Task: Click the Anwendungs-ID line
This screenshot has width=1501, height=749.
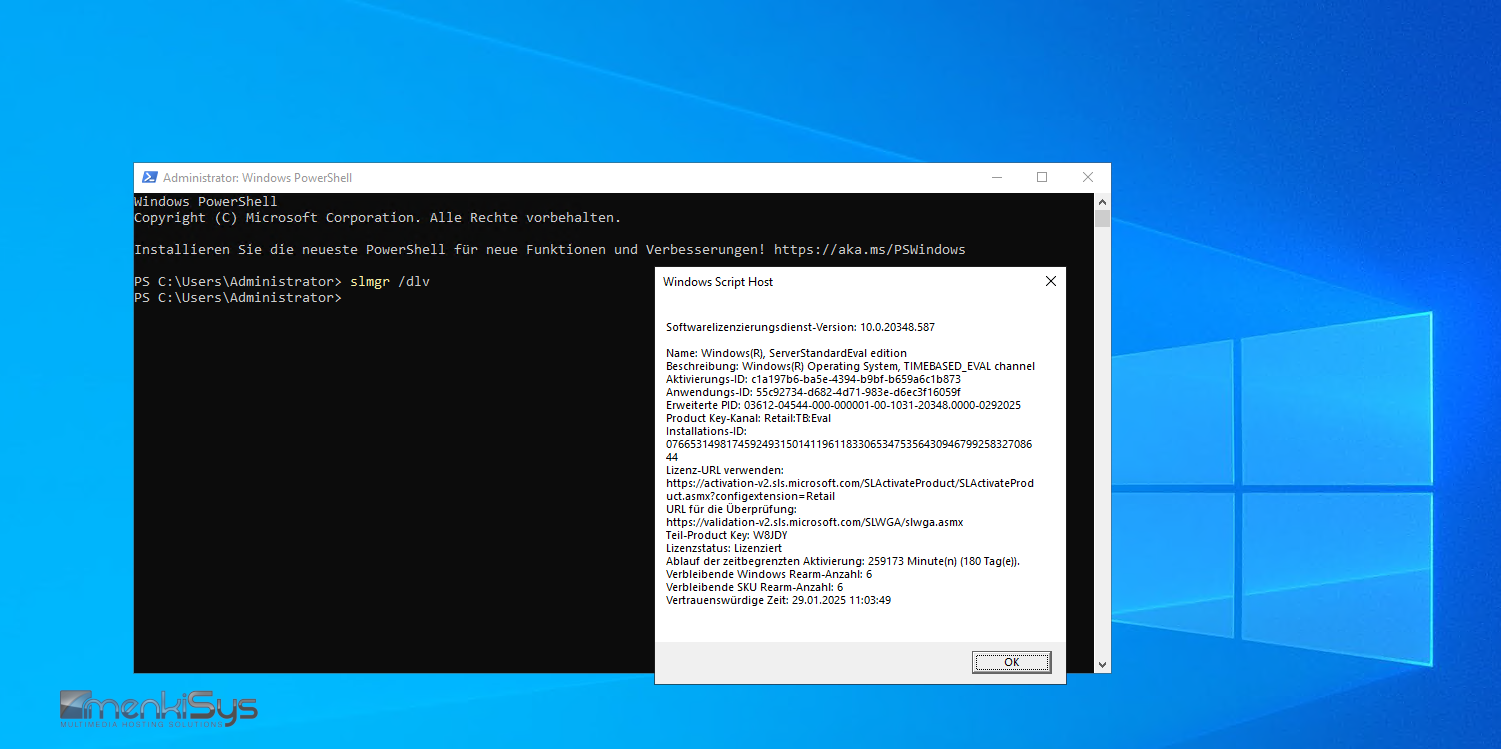Action: click(x=813, y=392)
